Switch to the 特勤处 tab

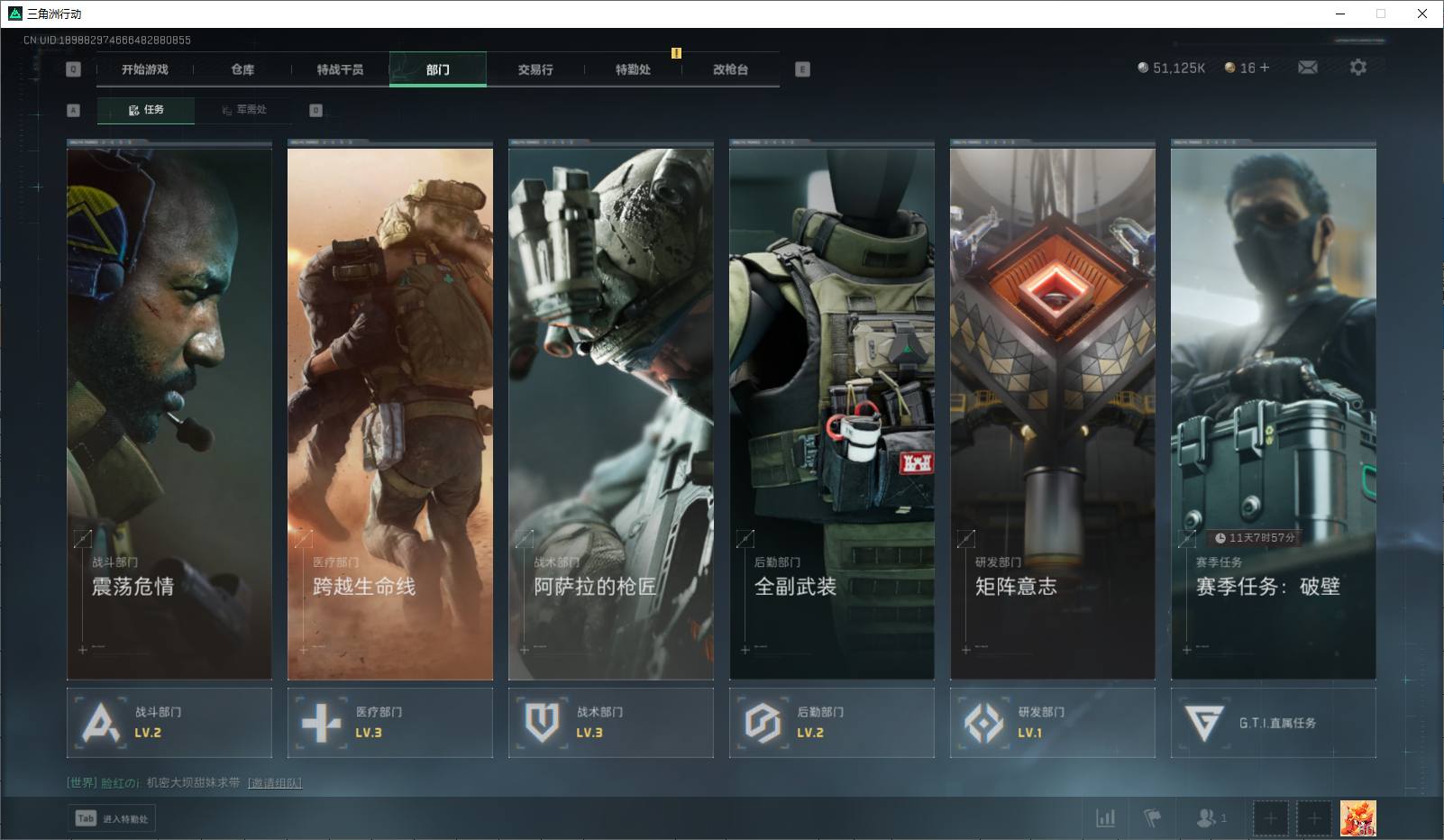click(x=633, y=69)
